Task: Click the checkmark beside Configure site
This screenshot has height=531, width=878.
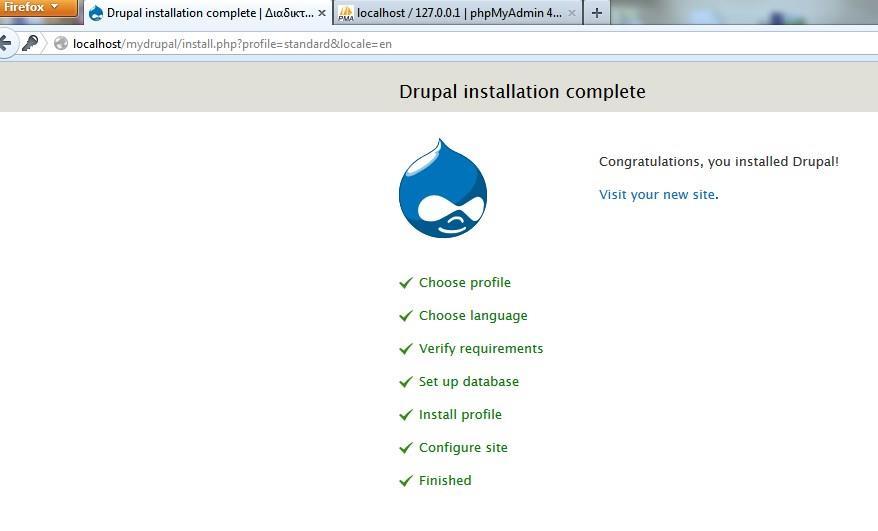Action: tap(406, 448)
